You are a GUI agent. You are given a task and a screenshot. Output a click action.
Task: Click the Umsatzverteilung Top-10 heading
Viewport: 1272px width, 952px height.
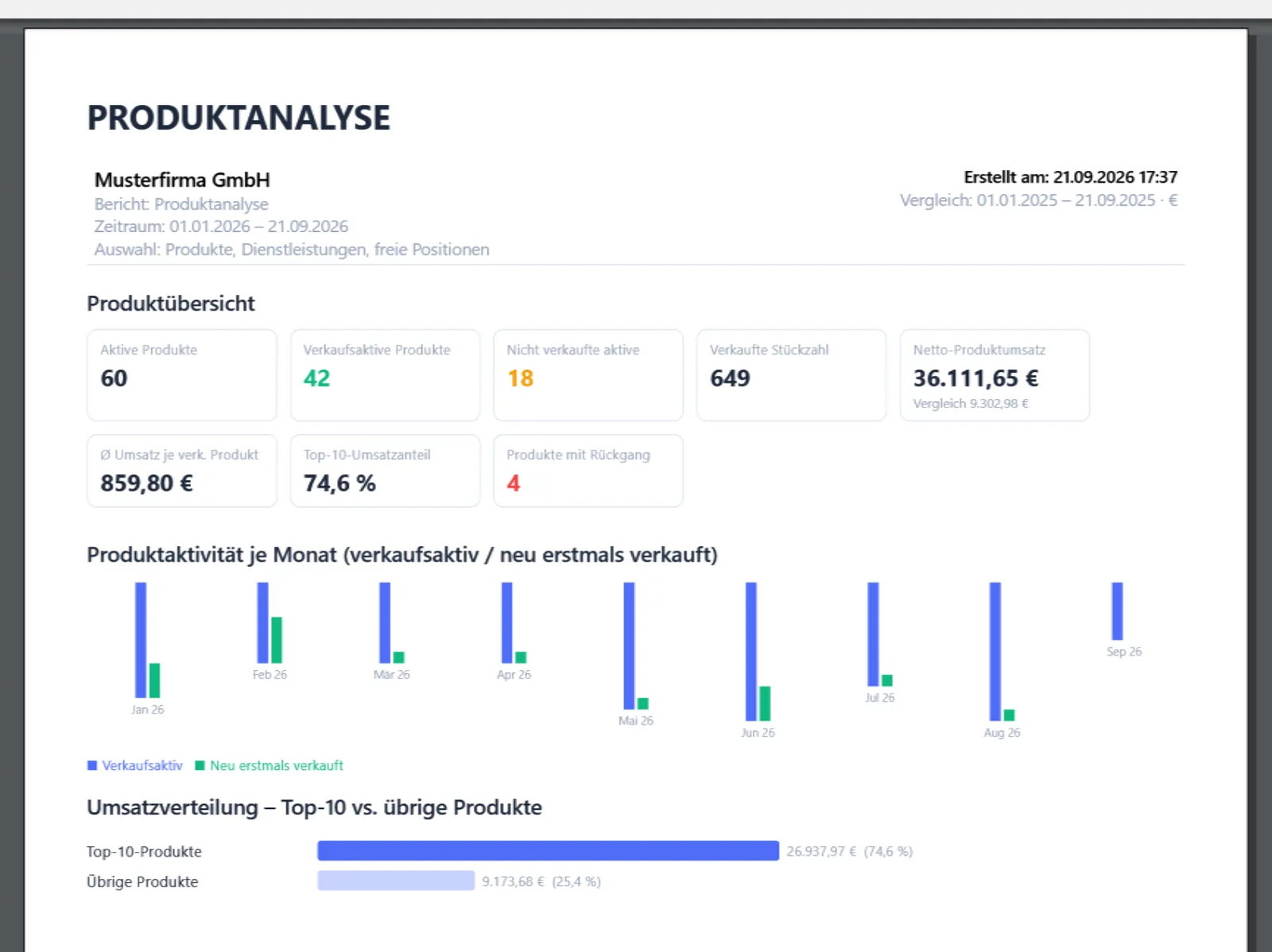pyautogui.click(x=315, y=807)
